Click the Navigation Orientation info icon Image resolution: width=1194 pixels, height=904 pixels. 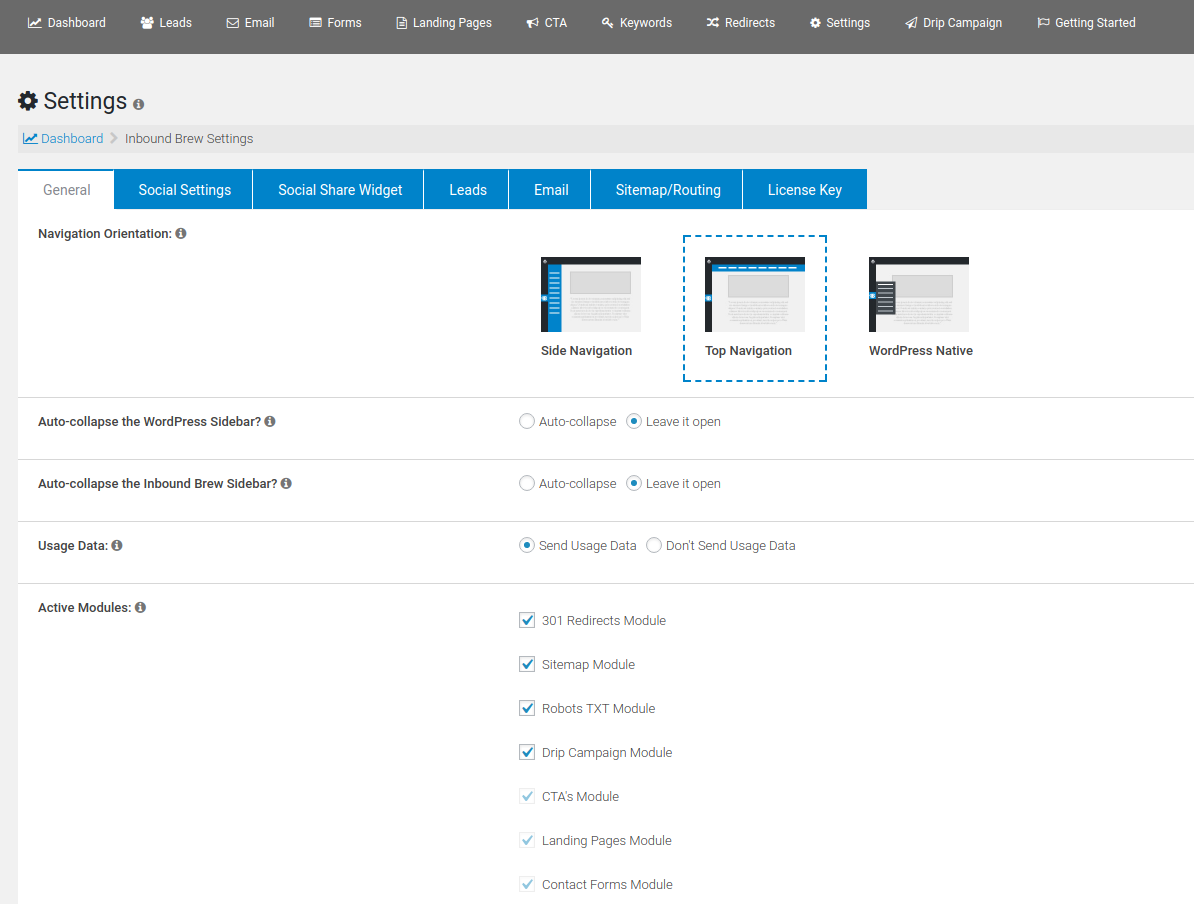pyautogui.click(x=181, y=233)
